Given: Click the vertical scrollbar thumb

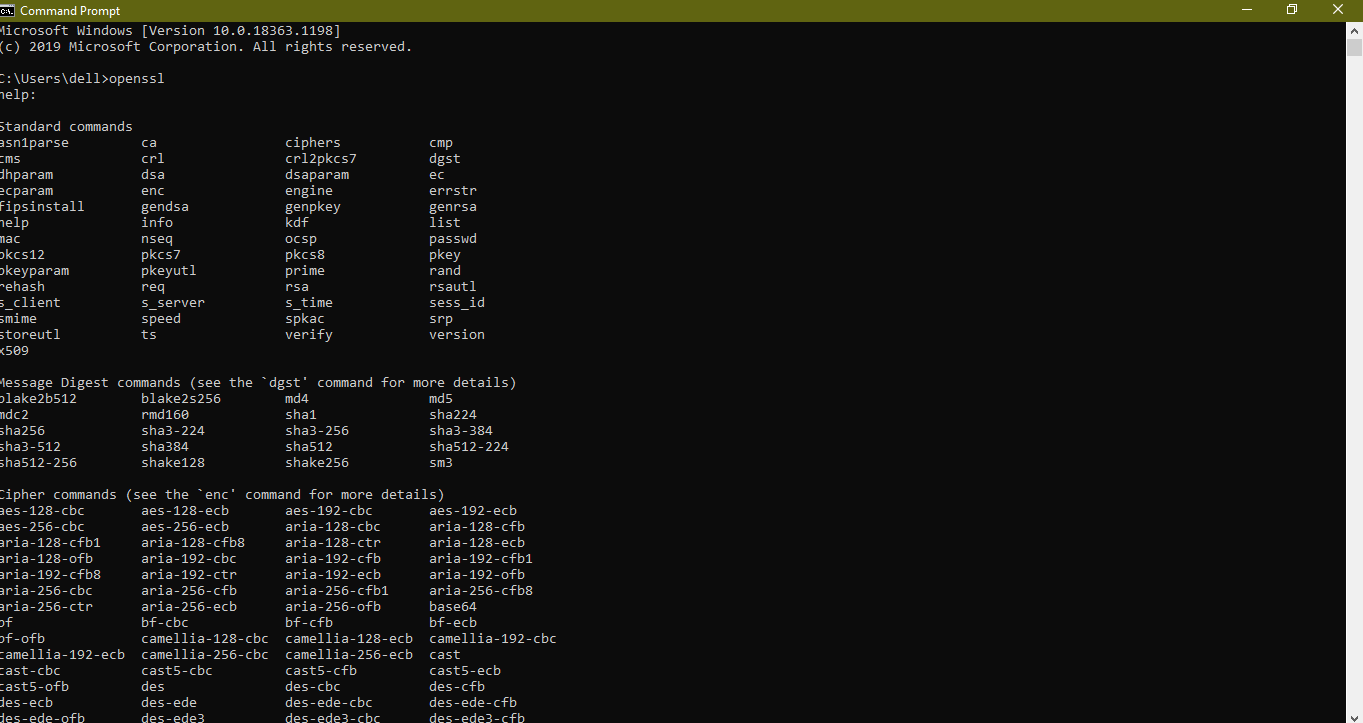Looking at the screenshot, I should point(1354,47).
